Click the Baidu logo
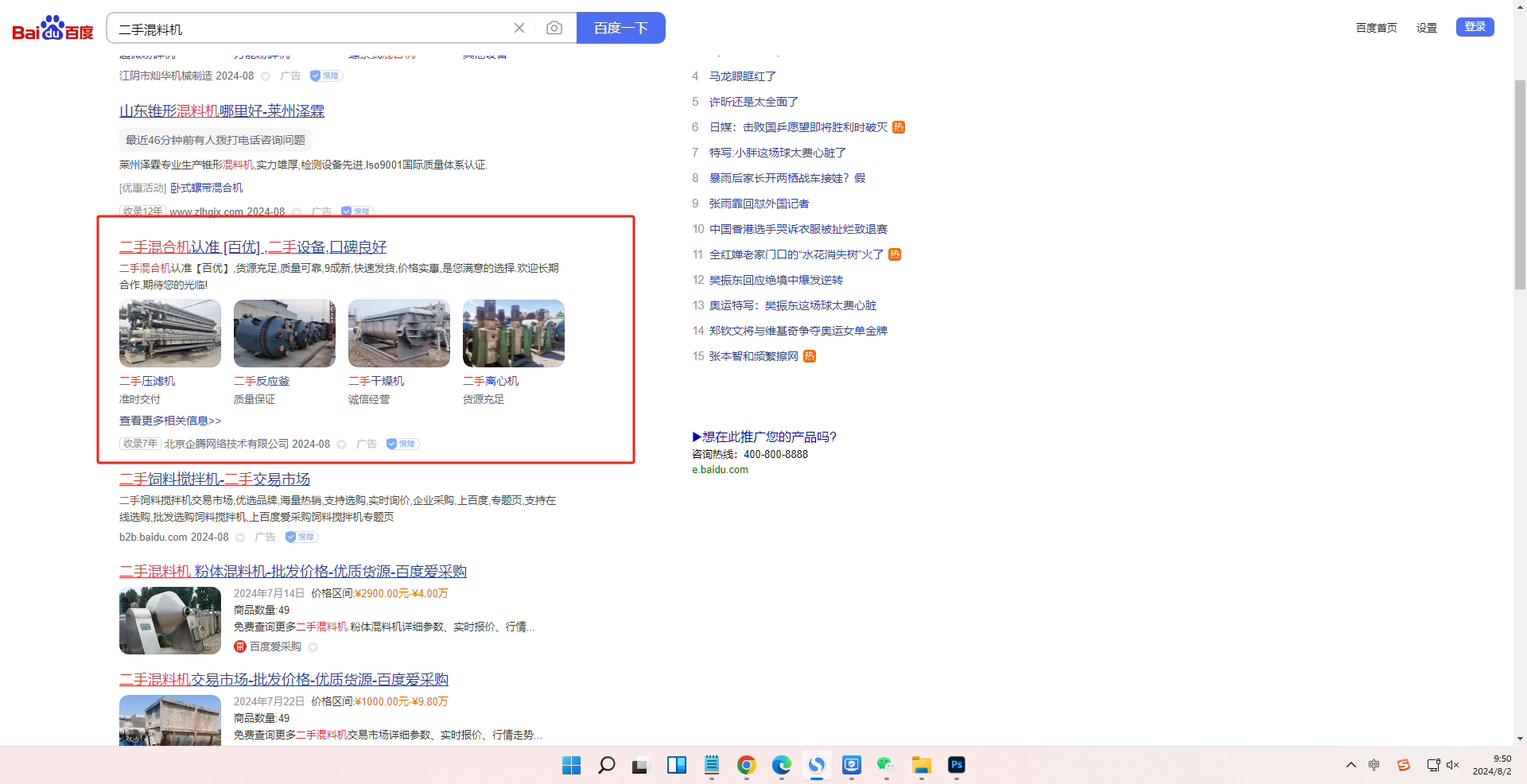The height and width of the screenshot is (784, 1527). pyautogui.click(x=52, y=29)
